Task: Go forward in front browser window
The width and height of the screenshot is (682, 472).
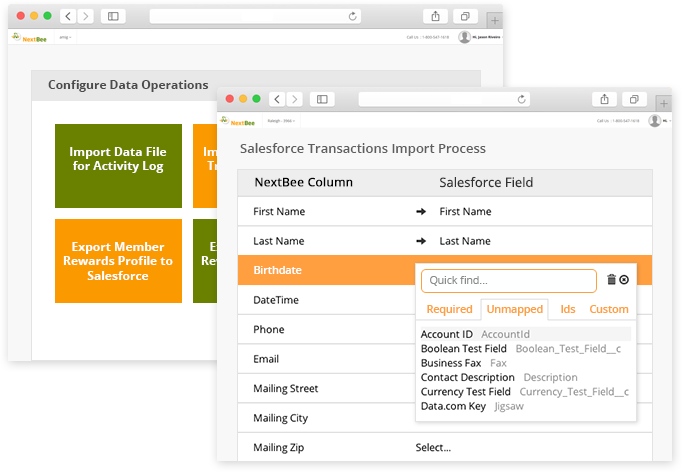Action: [x=294, y=99]
